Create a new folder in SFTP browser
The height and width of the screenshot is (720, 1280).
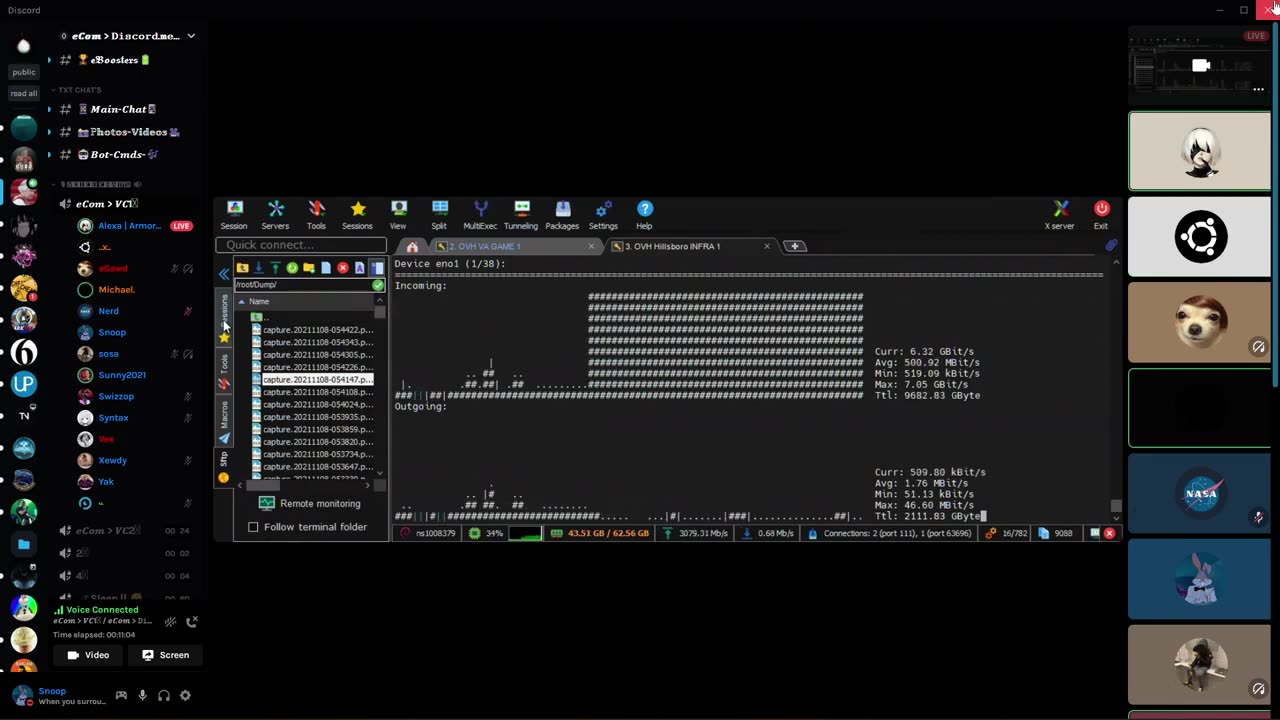309,268
